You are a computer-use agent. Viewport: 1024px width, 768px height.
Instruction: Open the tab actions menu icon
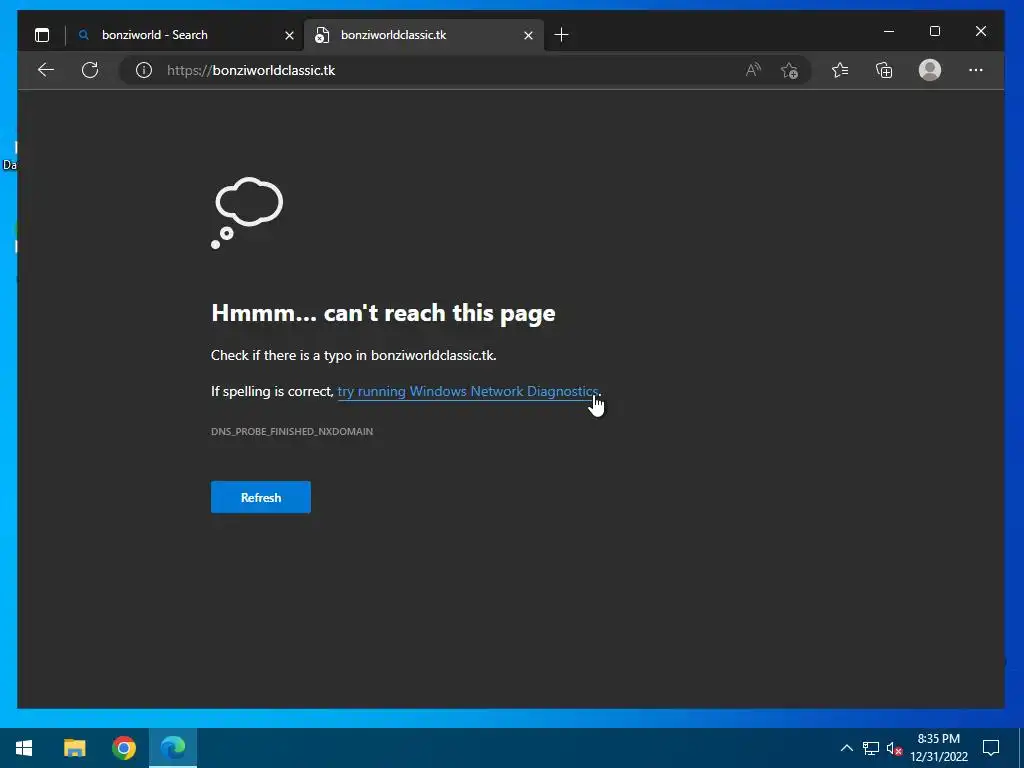[x=42, y=35]
